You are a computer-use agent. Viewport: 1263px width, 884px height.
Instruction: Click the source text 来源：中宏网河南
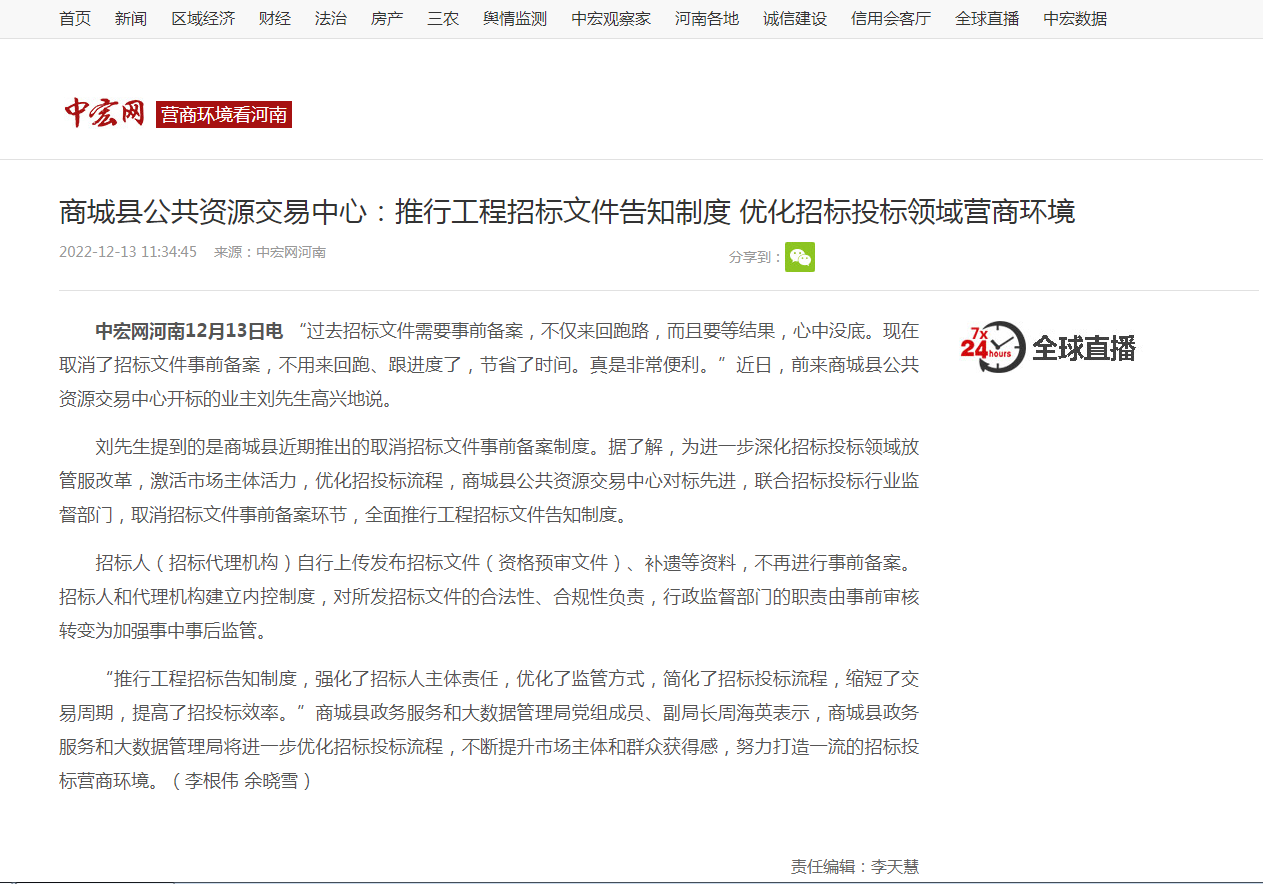click(270, 252)
